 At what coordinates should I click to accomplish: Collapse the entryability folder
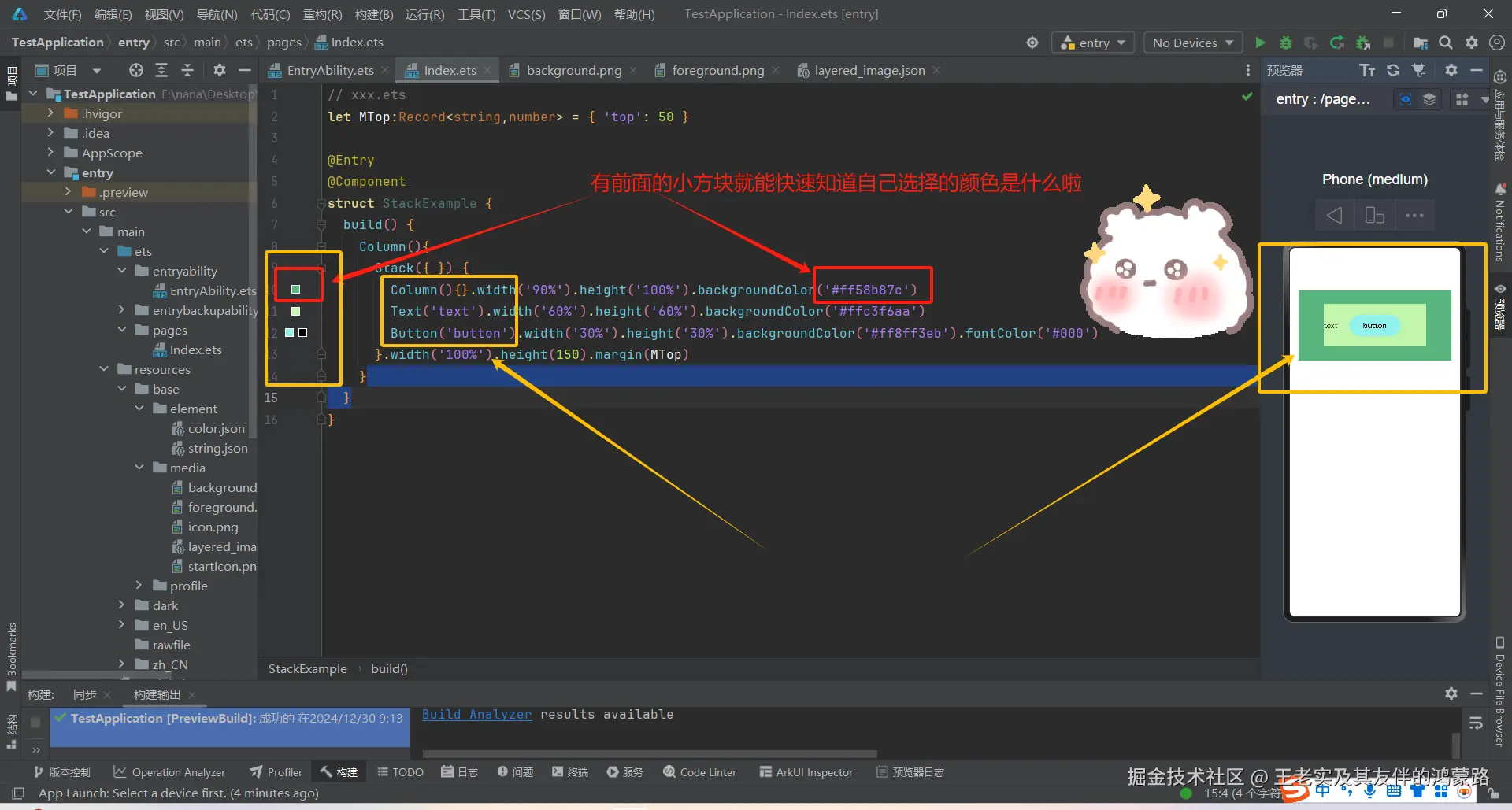(122, 271)
